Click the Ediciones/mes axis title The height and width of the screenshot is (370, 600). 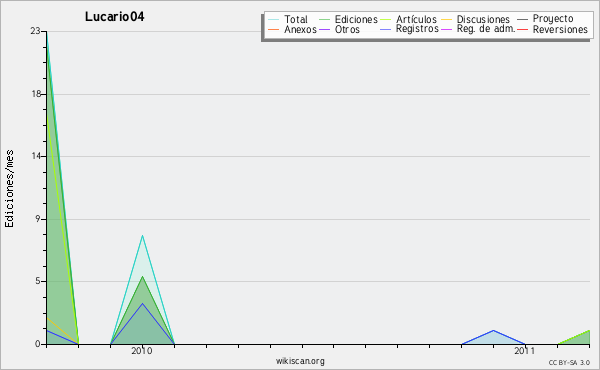coord(9,189)
